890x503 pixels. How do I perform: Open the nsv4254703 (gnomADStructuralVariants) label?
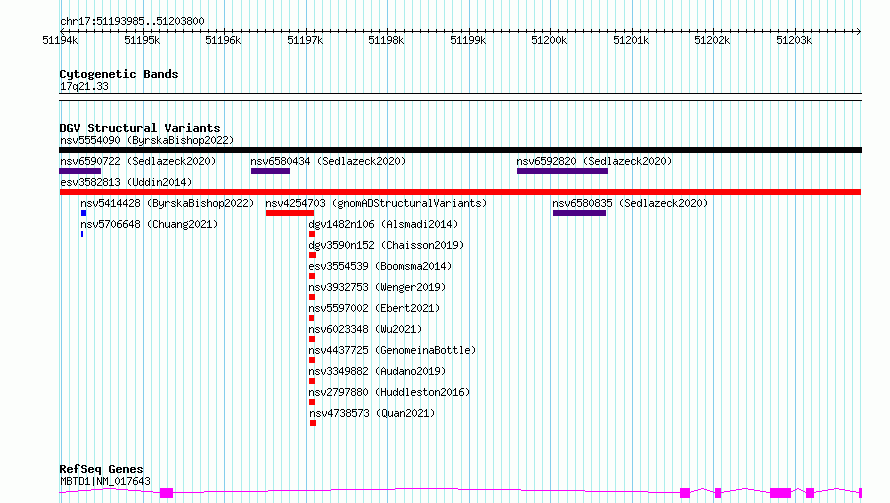[x=376, y=203]
